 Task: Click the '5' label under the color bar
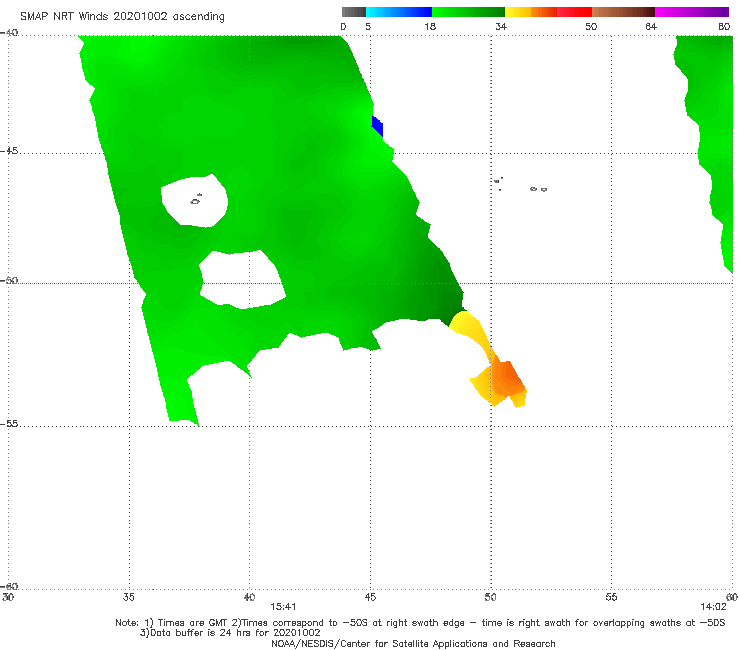coord(368,26)
